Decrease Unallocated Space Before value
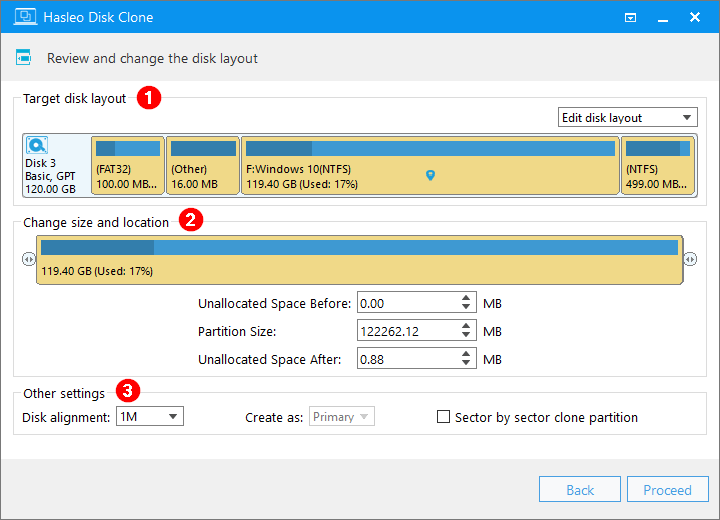720x520 pixels. point(466,307)
